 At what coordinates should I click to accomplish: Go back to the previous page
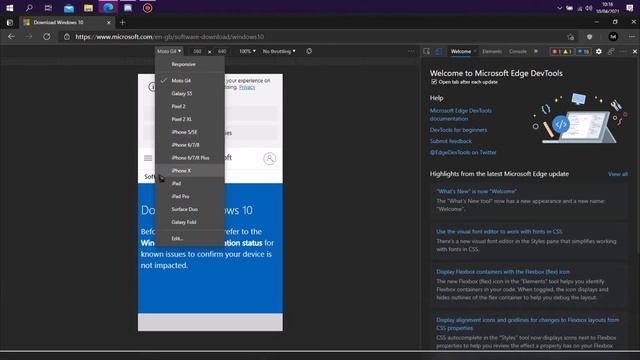[11, 37]
